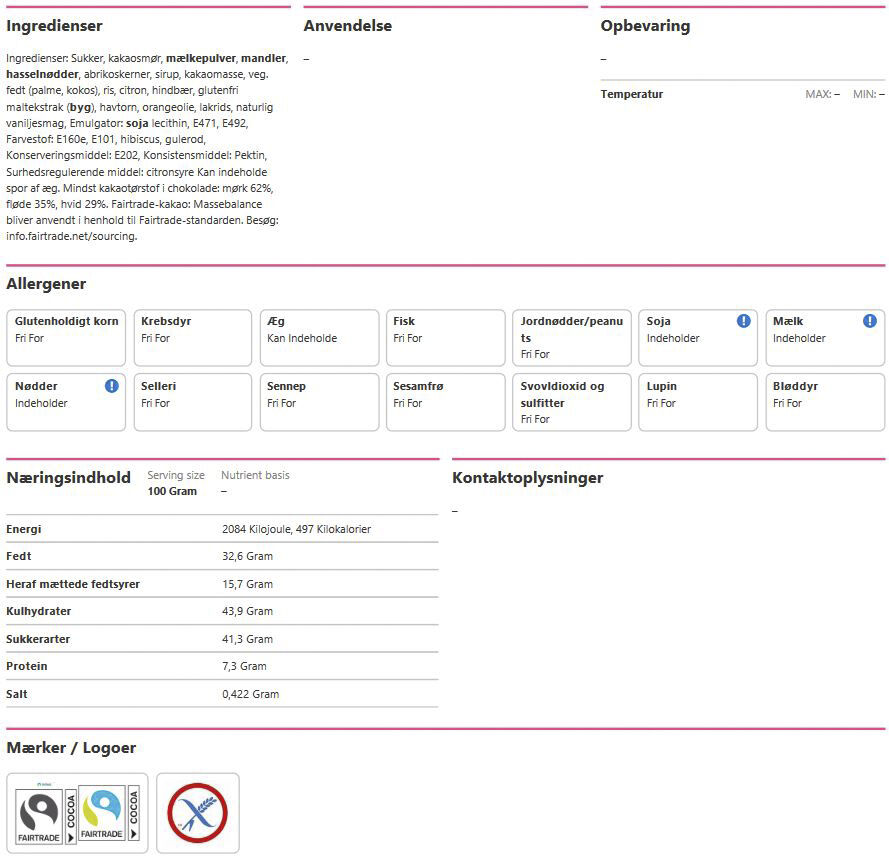Click the Fedt value 32,6 Gram
This screenshot has height=860, width=889.
click(x=247, y=557)
